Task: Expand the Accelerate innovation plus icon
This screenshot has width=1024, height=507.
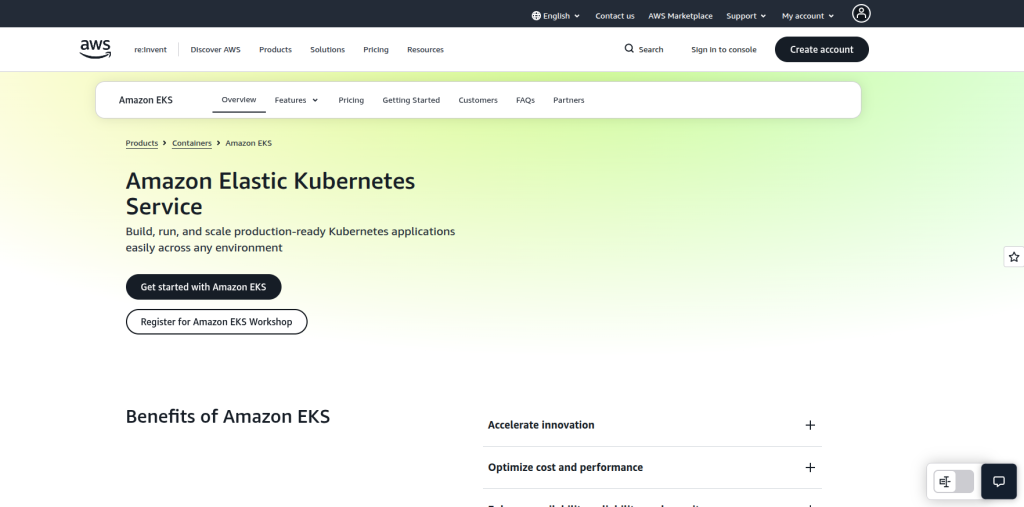Action: [x=810, y=425]
